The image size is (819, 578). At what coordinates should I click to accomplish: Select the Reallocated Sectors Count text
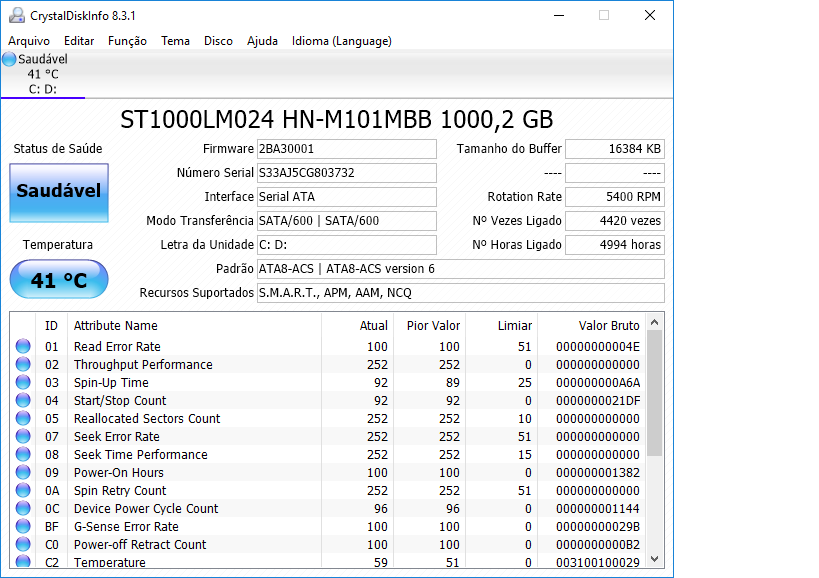[147, 419]
